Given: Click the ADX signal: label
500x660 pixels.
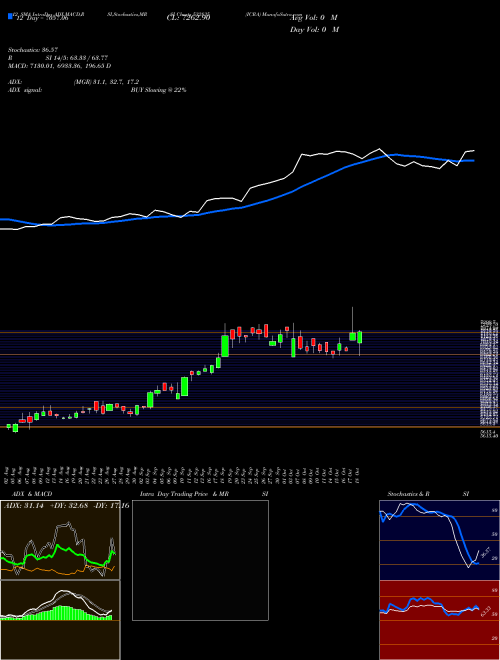Looking at the screenshot, I should (x=25, y=90).
